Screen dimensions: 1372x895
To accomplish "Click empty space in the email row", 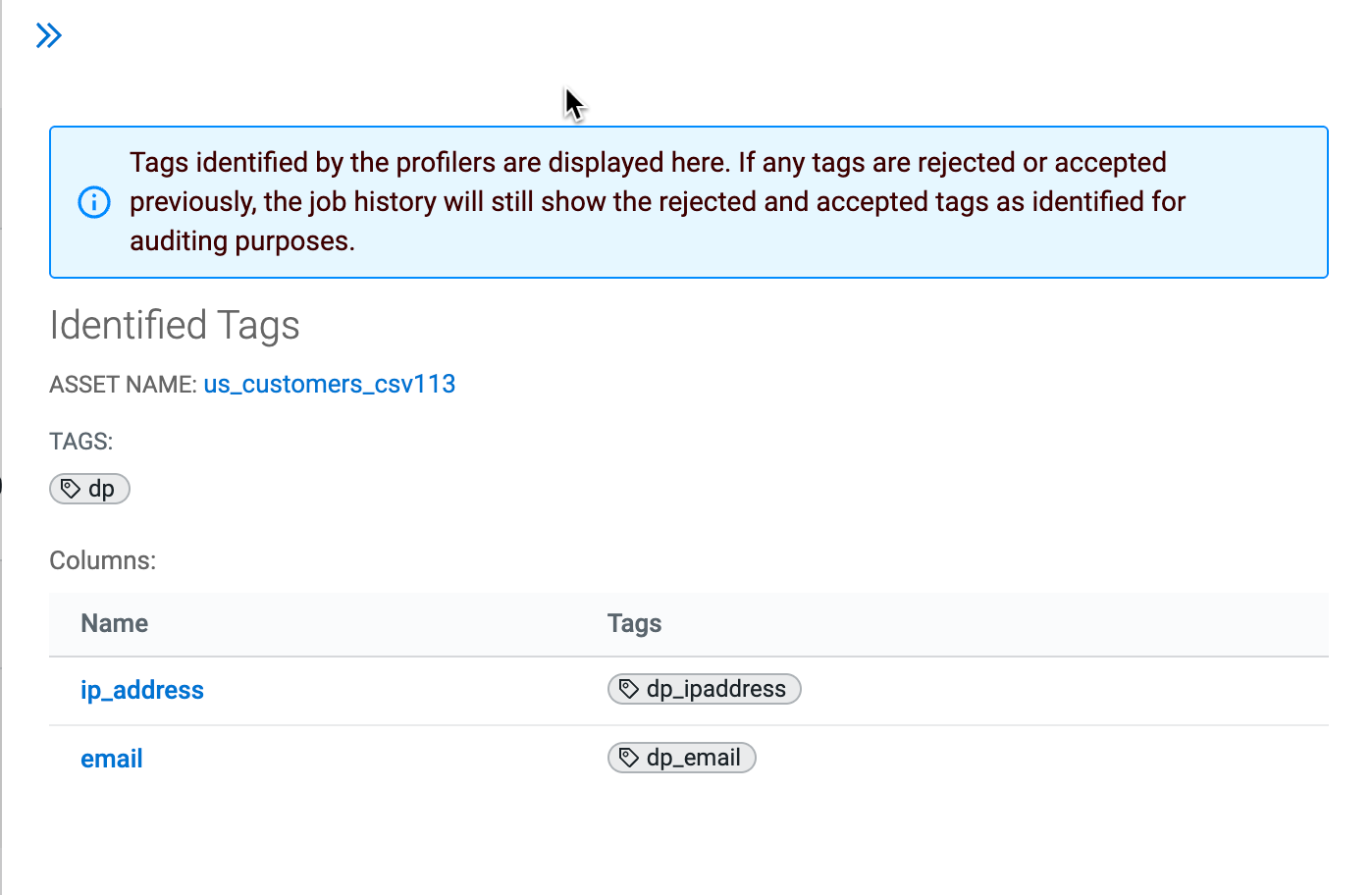I will (x=1030, y=759).
